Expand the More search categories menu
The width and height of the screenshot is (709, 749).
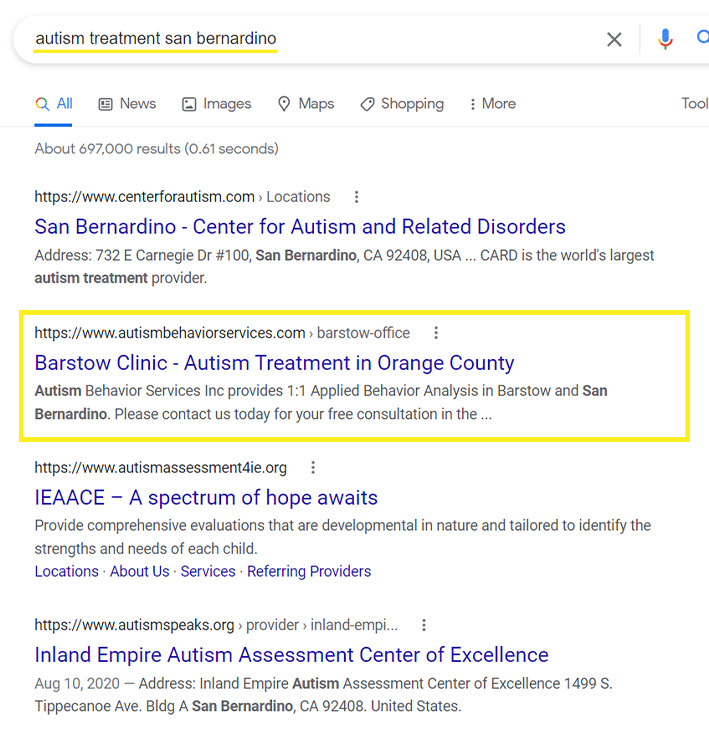point(493,104)
